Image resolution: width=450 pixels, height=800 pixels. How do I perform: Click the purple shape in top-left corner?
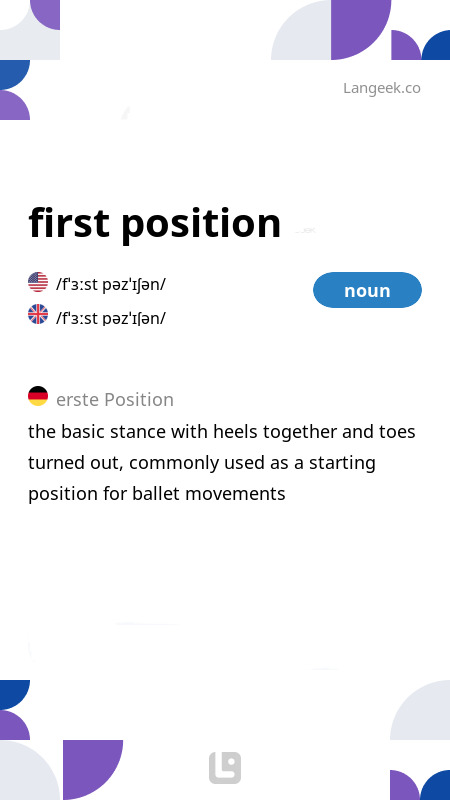tap(46, 14)
